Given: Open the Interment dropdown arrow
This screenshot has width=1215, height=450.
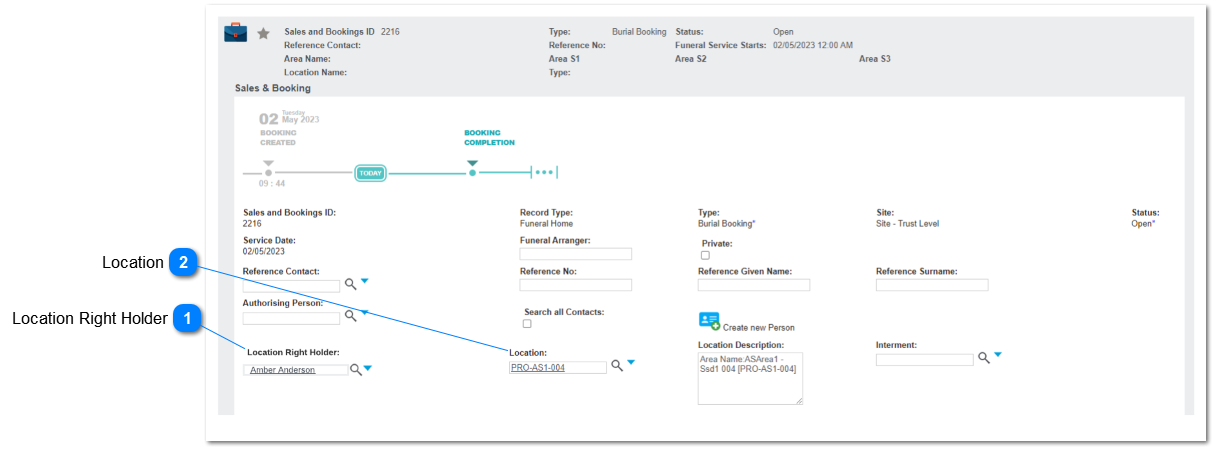Looking at the screenshot, I should point(998,355).
